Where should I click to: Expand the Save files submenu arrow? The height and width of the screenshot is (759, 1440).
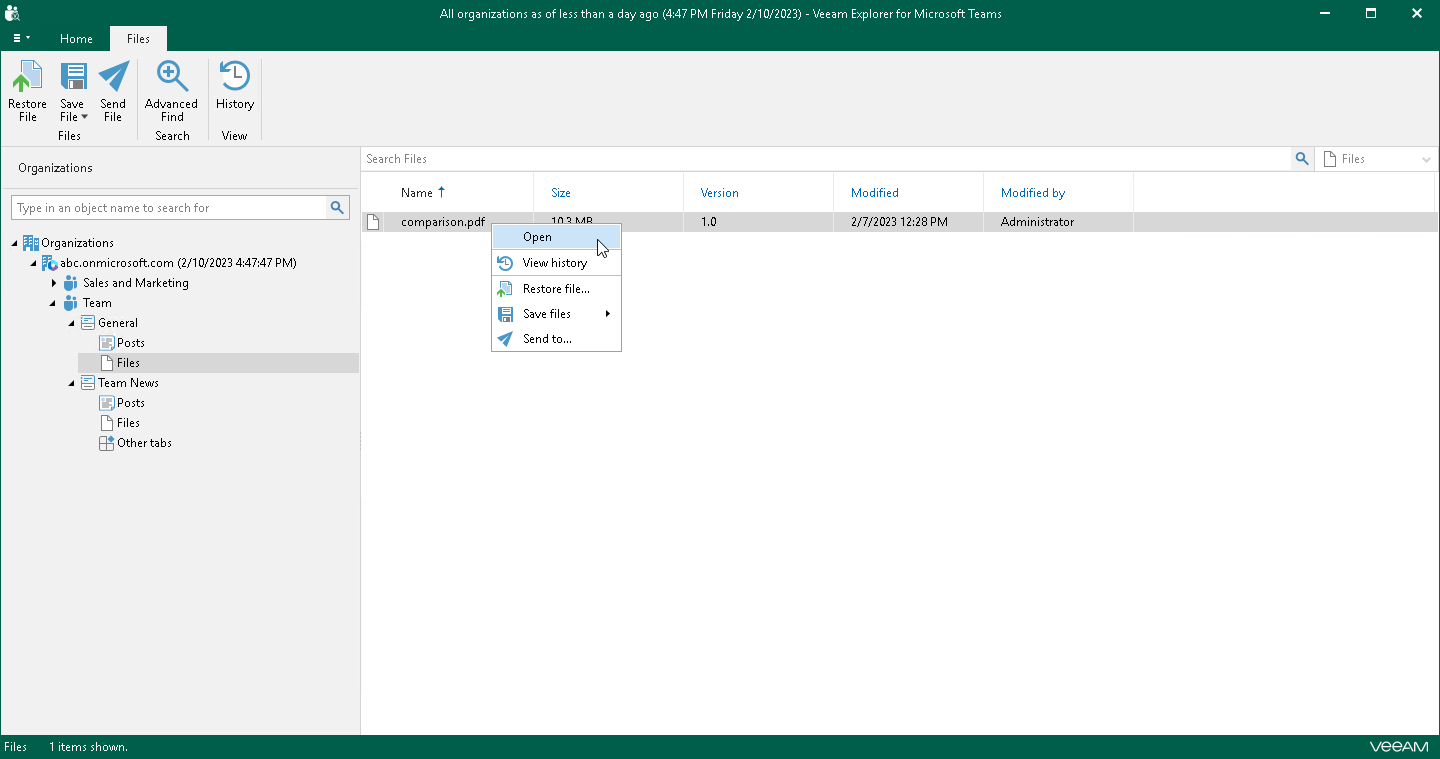(x=607, y=314)
